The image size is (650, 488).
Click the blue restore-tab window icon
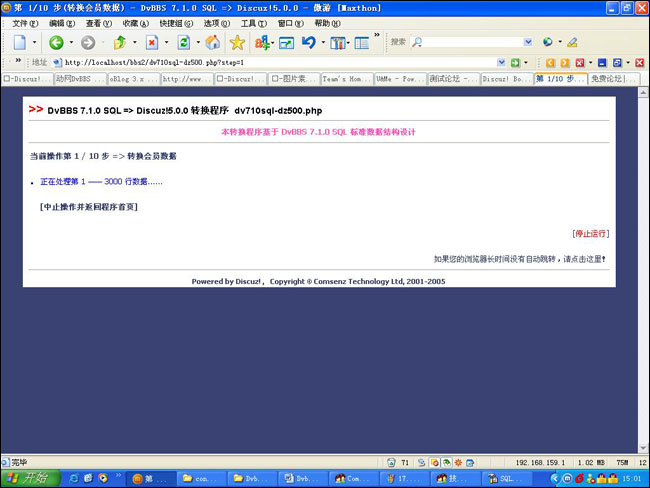[617, 63]
